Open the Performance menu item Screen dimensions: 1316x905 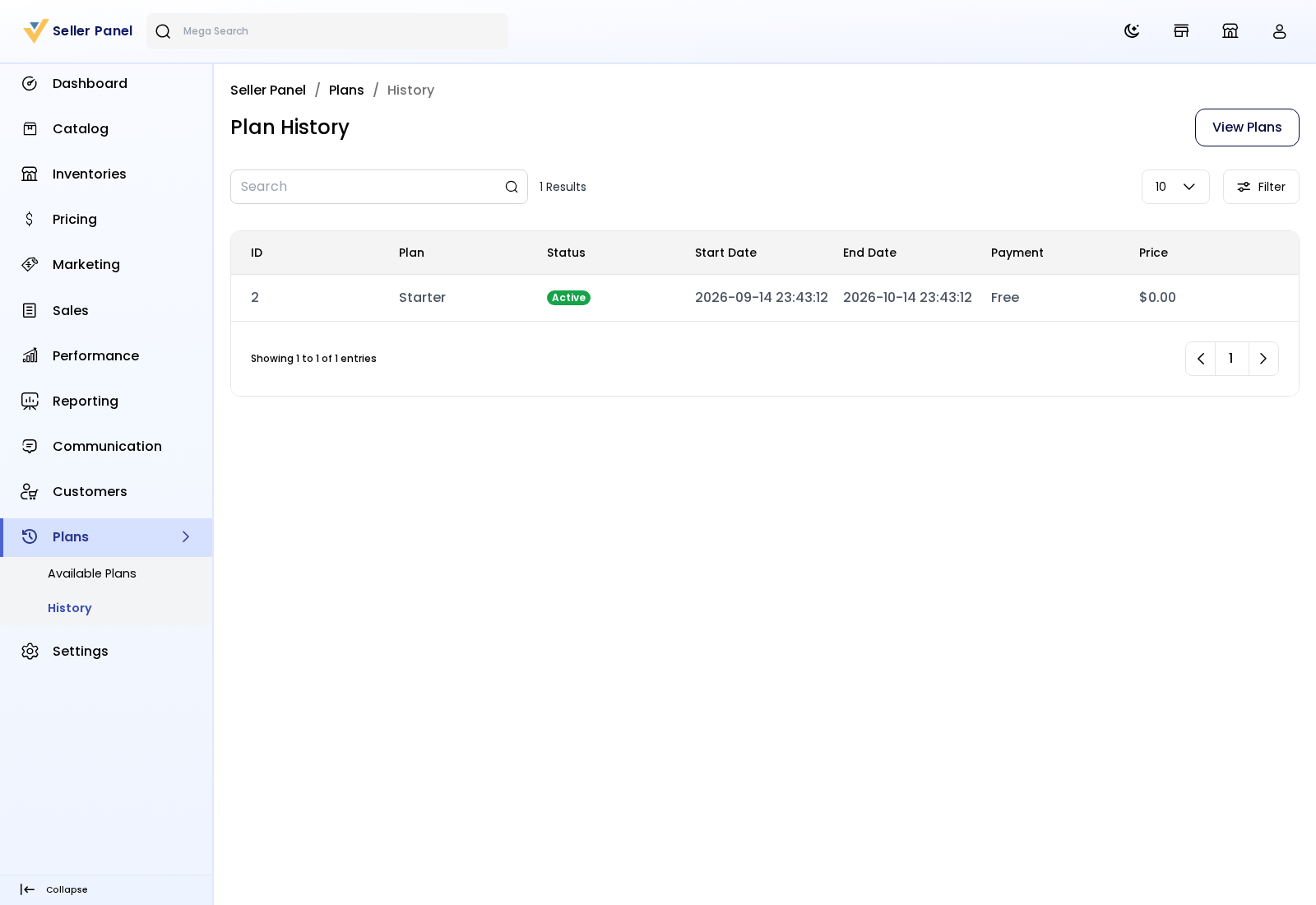pos(107,356)
